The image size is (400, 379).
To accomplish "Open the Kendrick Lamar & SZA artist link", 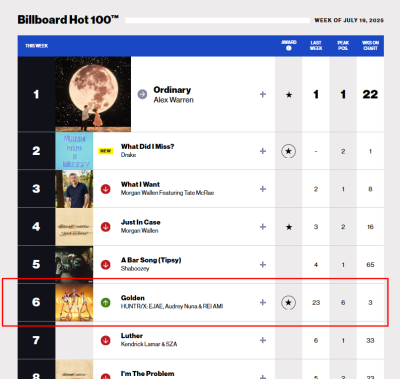I will [x=149, y=344].
